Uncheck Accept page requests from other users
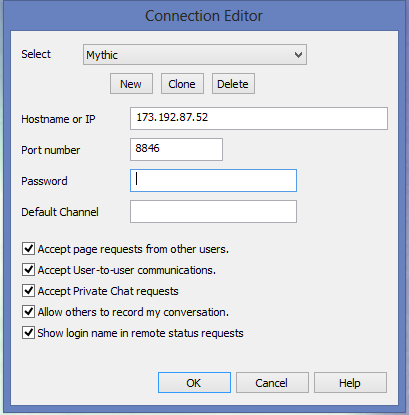This screenshot has height=415, width=409. (x=28, y=249)
